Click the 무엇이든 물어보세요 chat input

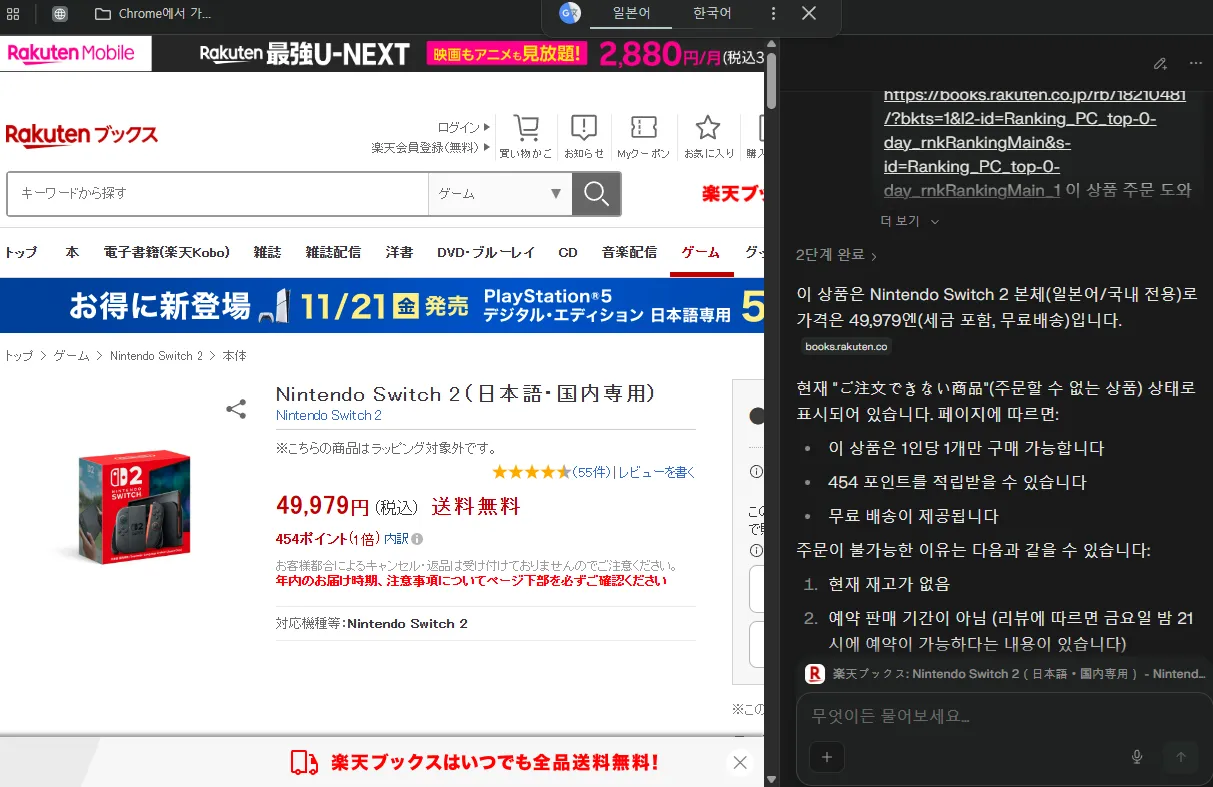coord(1003,716)
